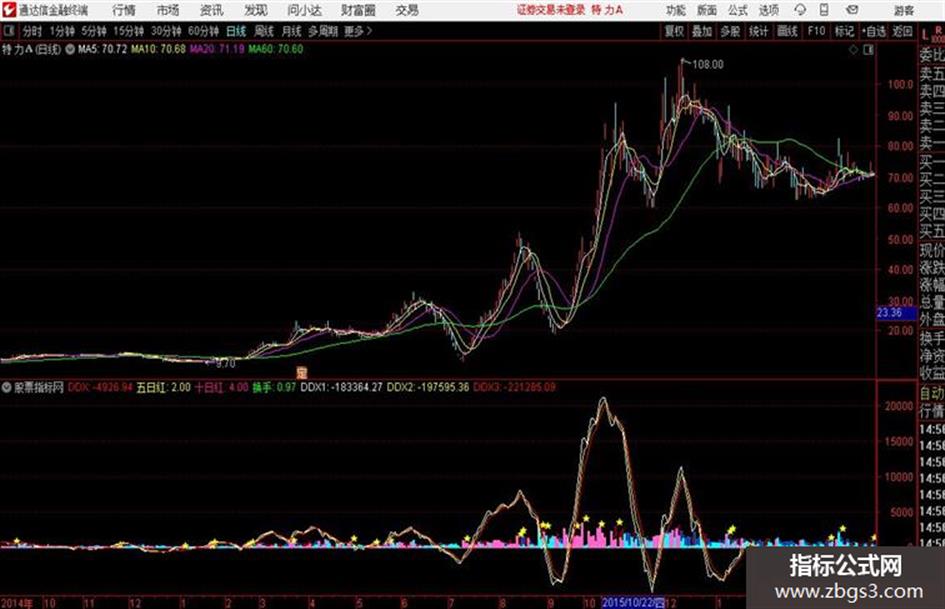The width and height of the screenshot is (945, 609).
Task: Open the 功能 menu
Action: tap(676, 10)
